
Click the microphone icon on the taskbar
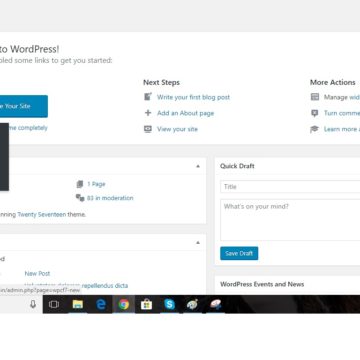pyautogui.click(x=33, y=304)
